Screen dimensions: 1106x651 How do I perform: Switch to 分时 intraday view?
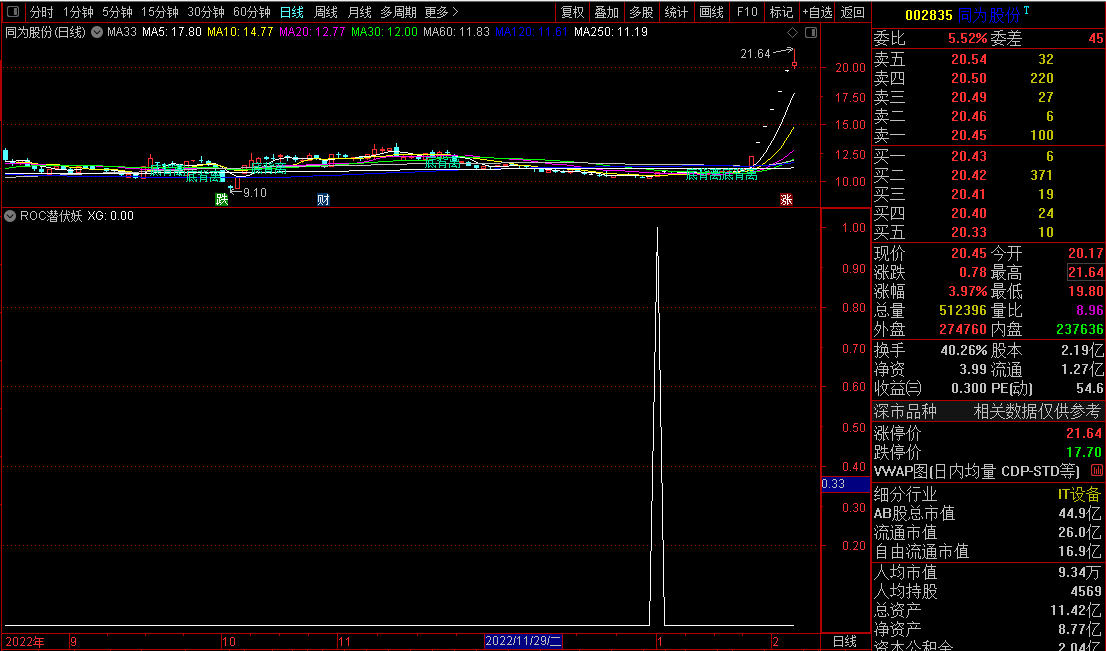pyautogui.click(x=42, y=12)
